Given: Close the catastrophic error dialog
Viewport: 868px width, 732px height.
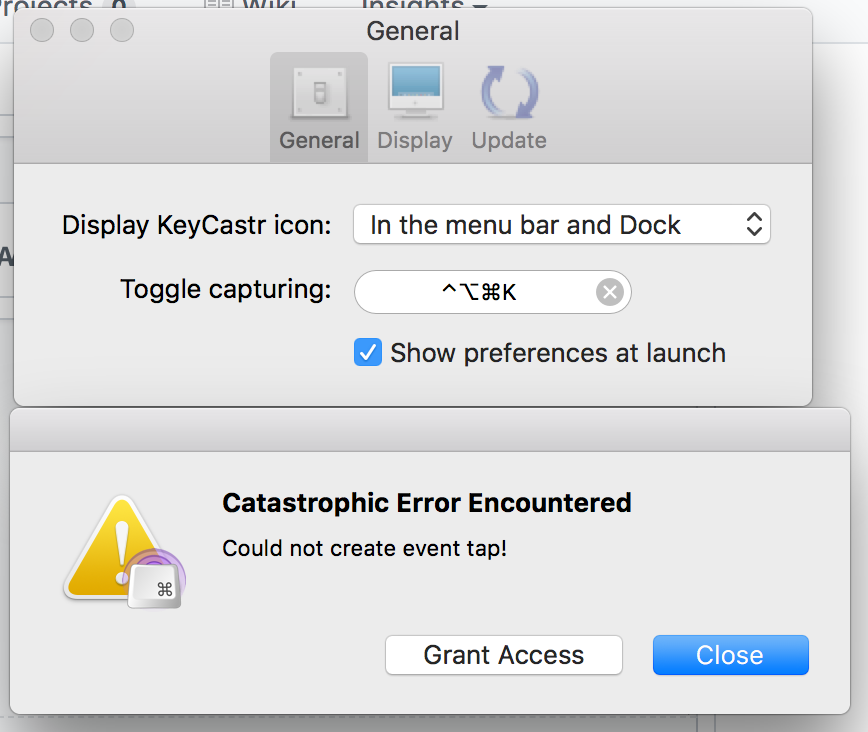Looking at the screenshot, I should [x=730, y=655].
